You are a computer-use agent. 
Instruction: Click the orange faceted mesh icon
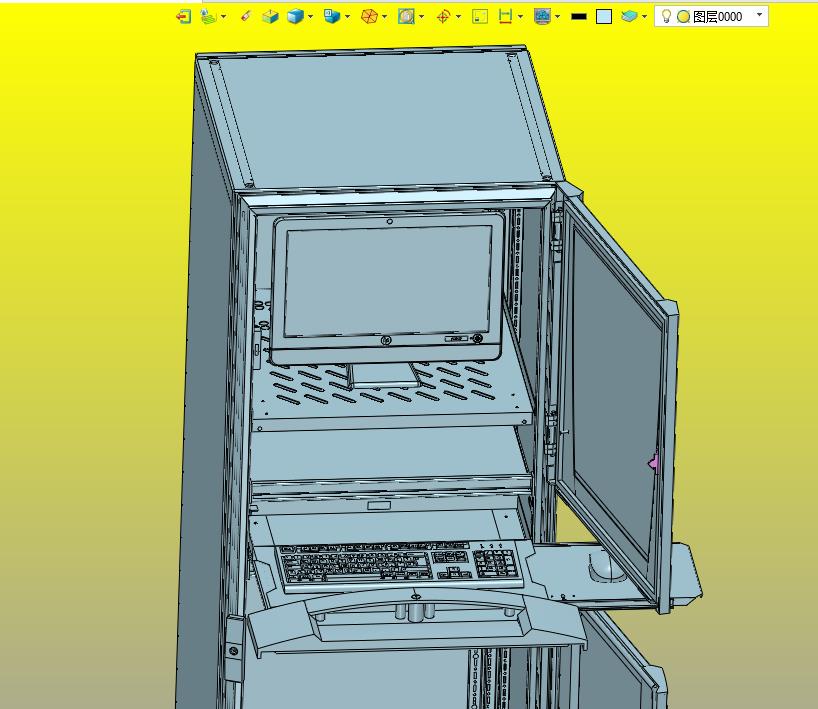369,17
